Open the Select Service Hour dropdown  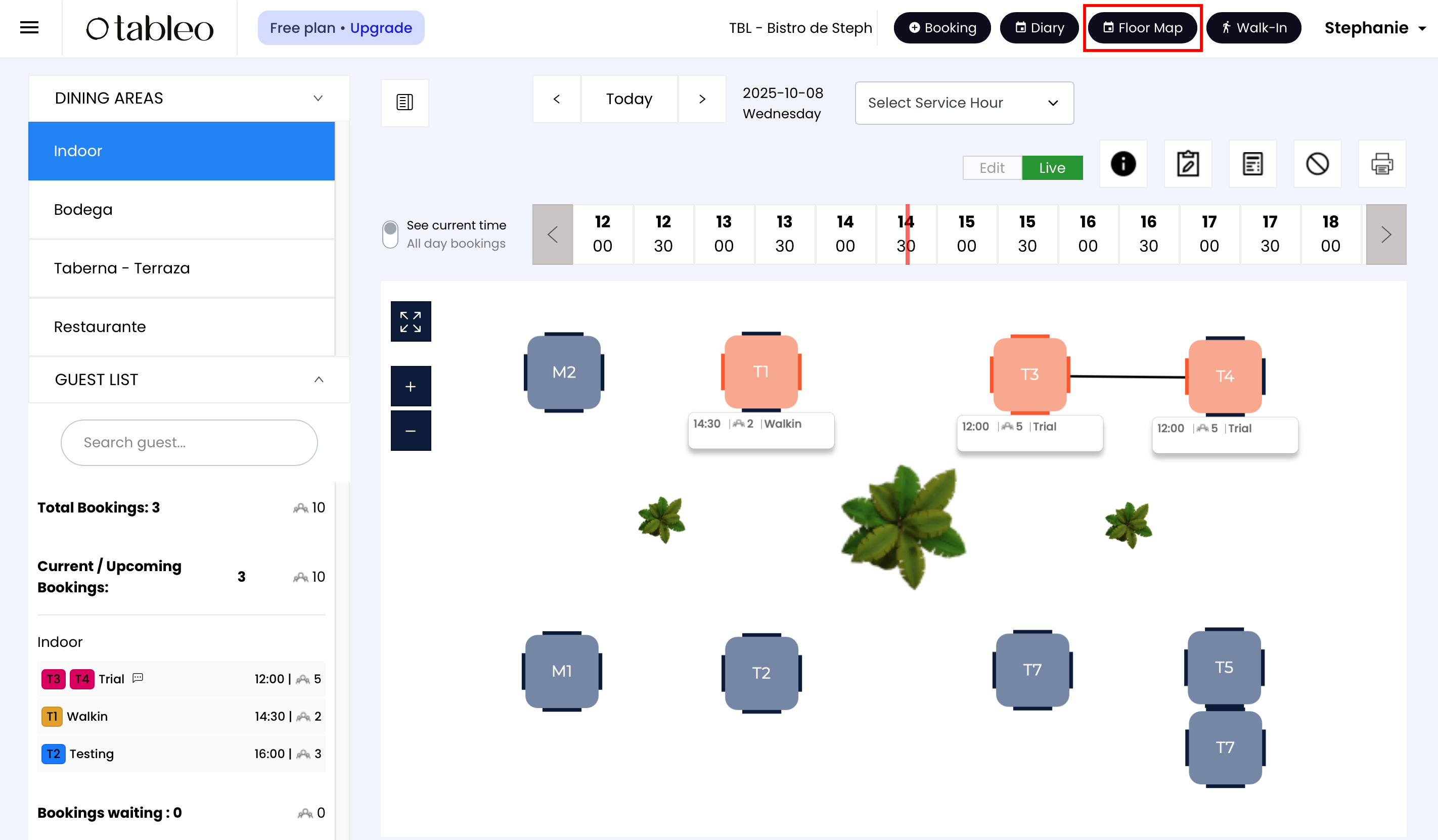pos(964,103)
